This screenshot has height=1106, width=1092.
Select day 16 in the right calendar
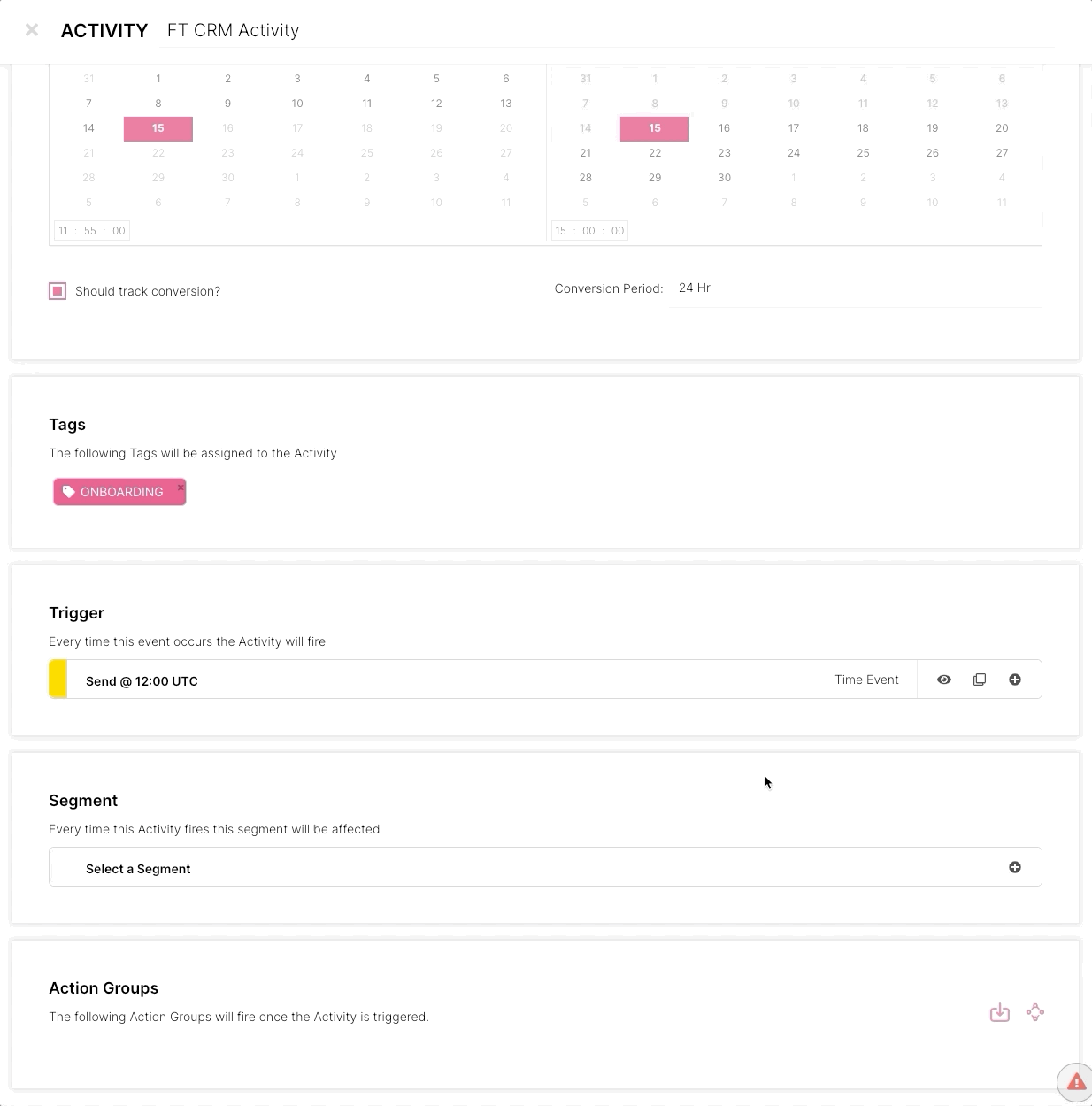724,128
